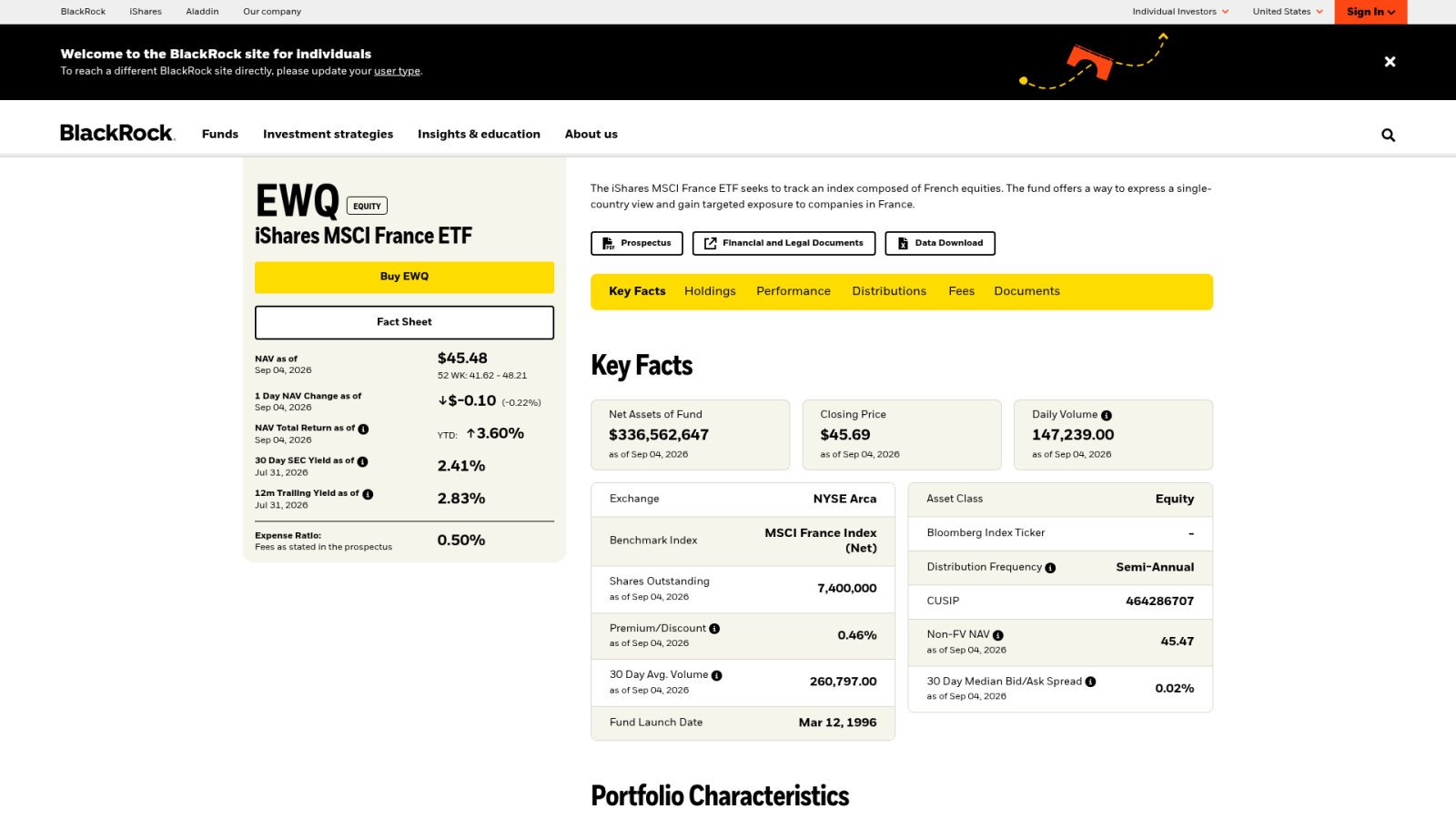
Task: Expand the Individual Investors dropdown
Action: pyautogui.click(x=1180, y=12)
